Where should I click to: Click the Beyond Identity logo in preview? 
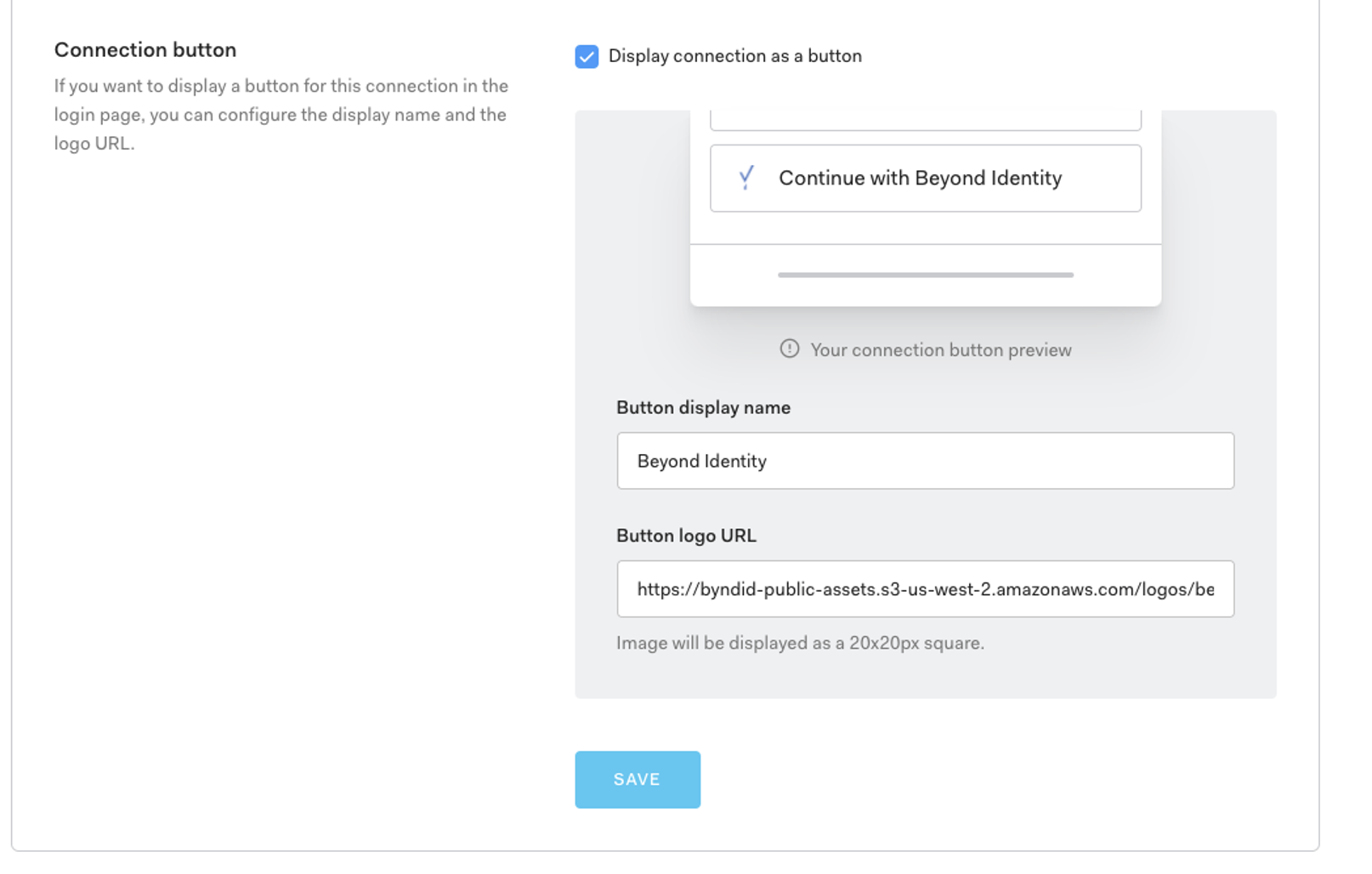coord(746,178)
